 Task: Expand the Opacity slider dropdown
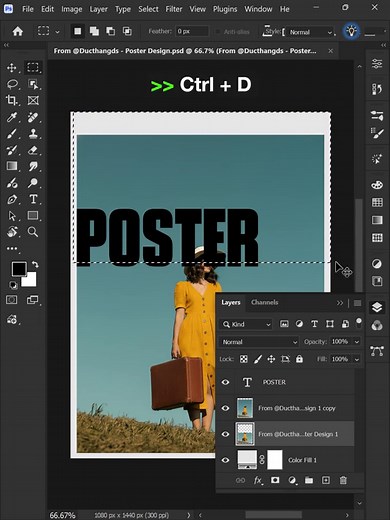(x=357, y=342)
